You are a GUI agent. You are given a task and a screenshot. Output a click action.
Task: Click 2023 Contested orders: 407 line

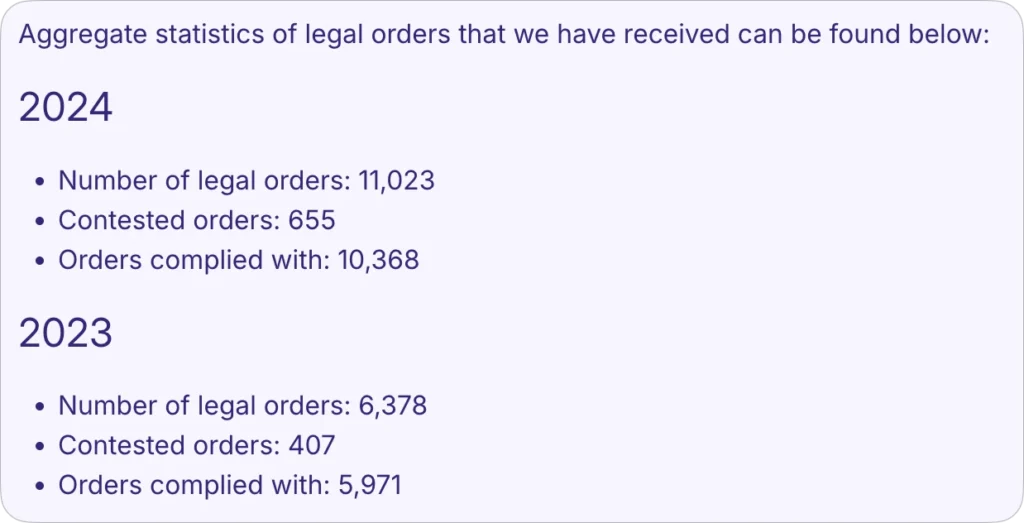pos(197,445)
